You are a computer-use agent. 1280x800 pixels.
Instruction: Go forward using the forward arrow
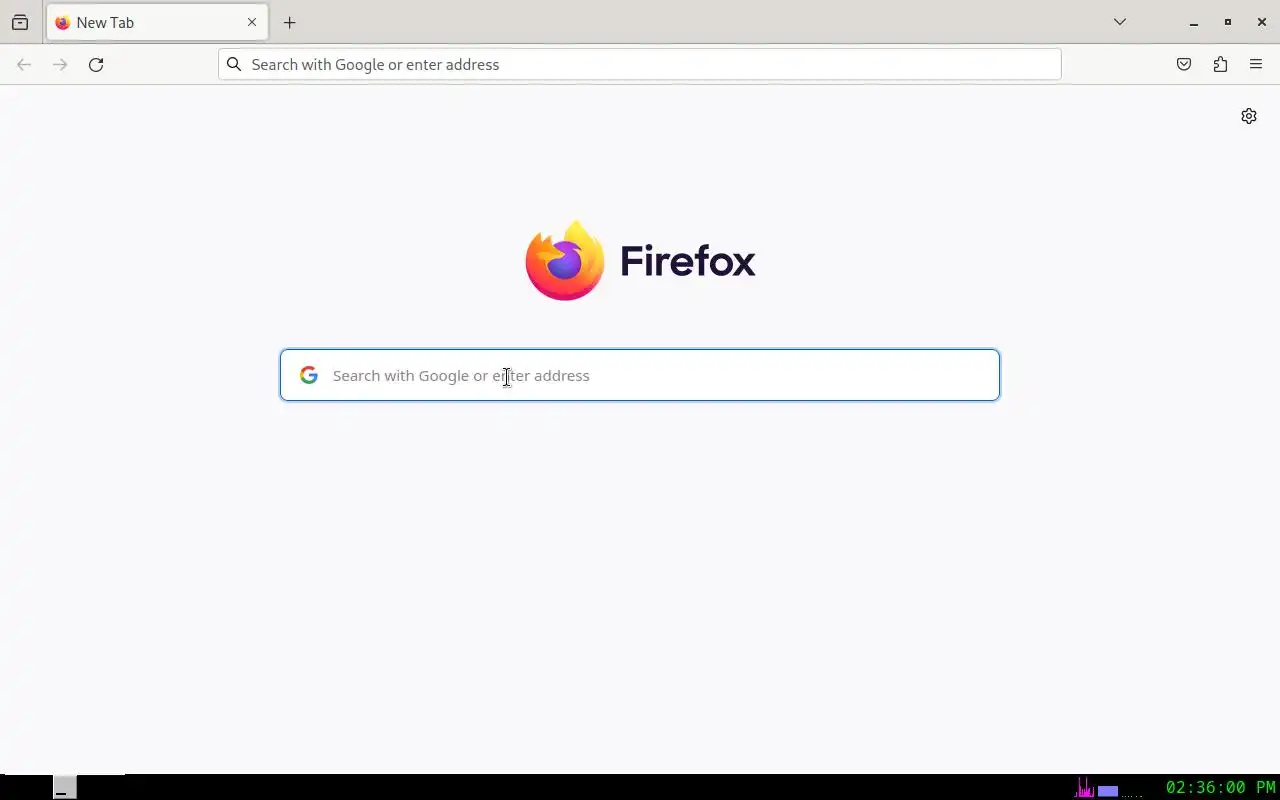click(60, 64)
